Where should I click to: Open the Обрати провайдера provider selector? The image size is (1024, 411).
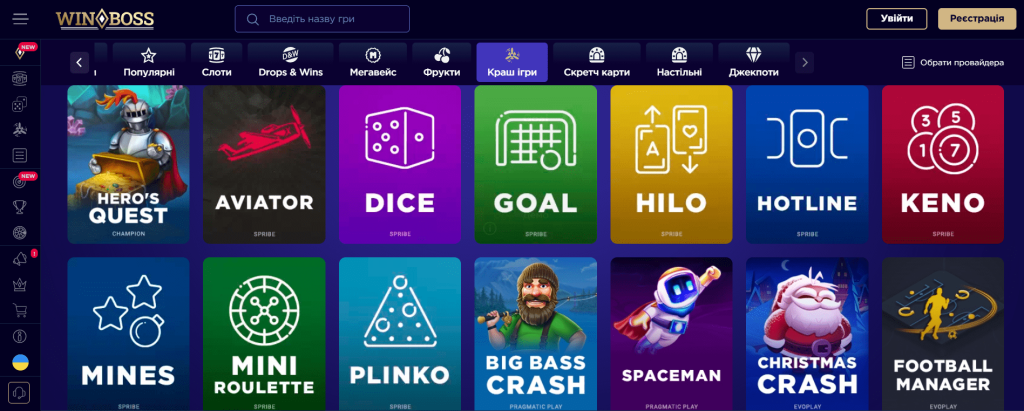pyautogui.click(x=952, y=63)
